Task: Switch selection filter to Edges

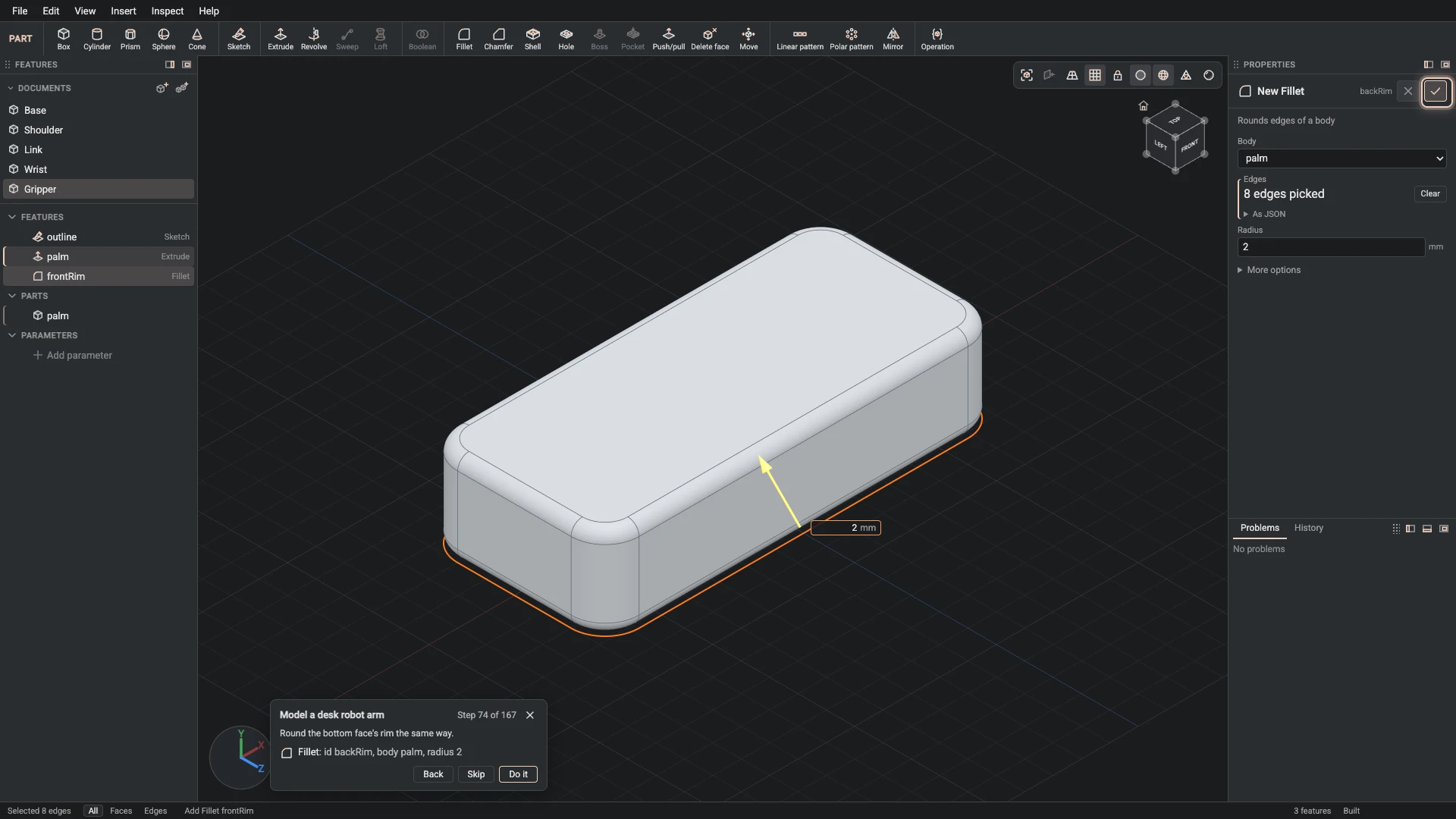Action: (x=155, y=811)
